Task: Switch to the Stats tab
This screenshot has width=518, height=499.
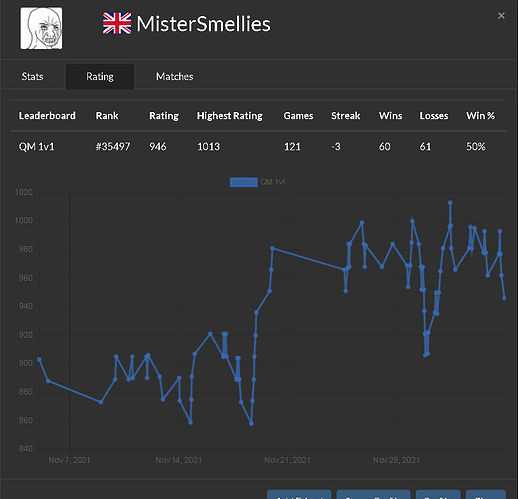Action: pyautogui.click(x=32, y=76)
